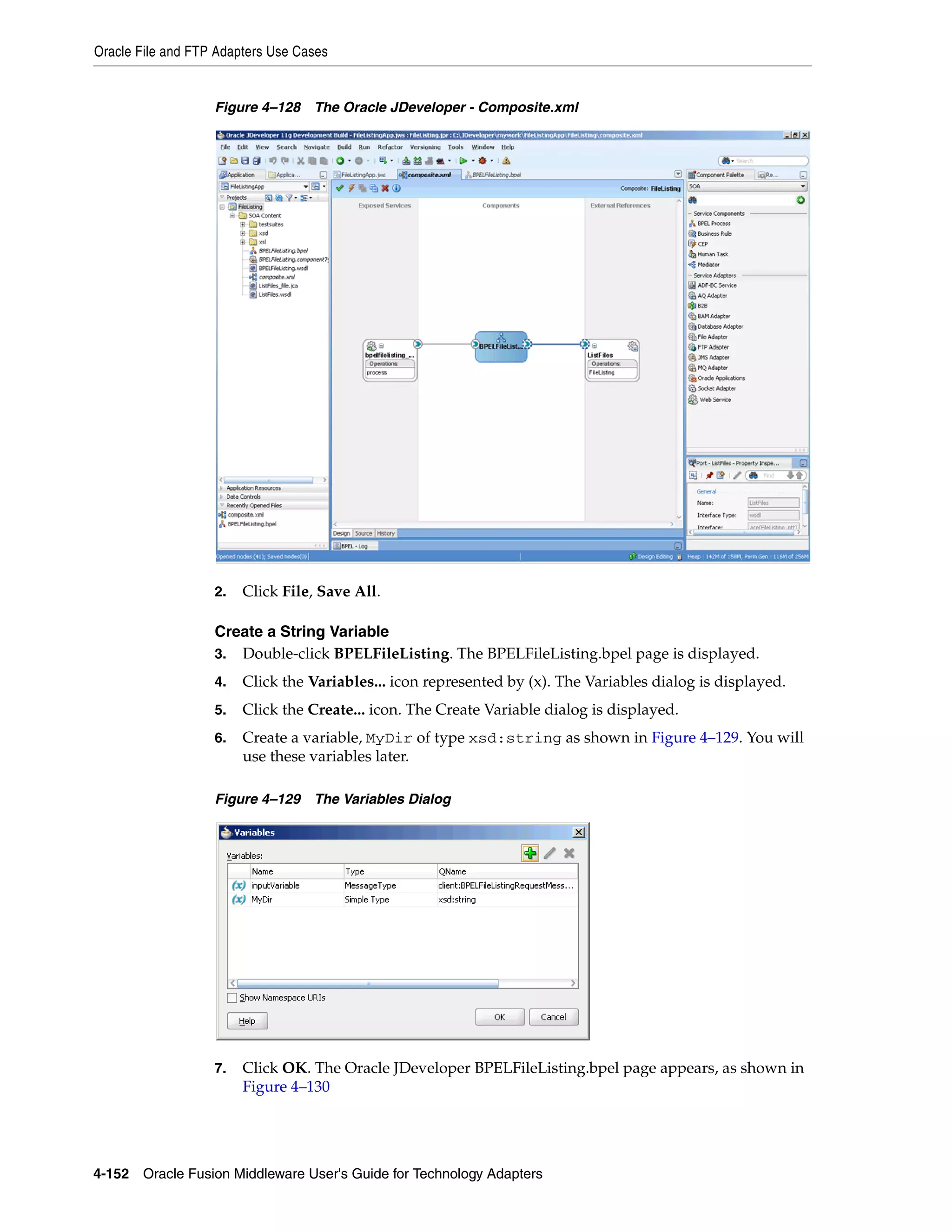Click the bpelfilelisting exposed service box
This screenshot has height=1232, width=952.
(x=390, y=360)
